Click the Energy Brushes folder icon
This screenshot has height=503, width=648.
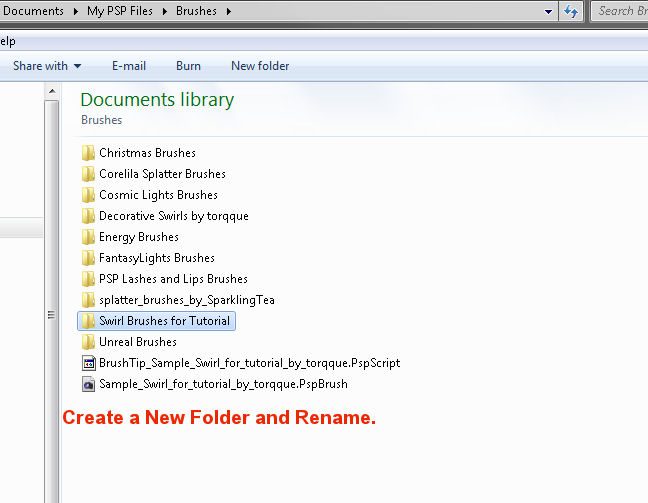point(88,237)
